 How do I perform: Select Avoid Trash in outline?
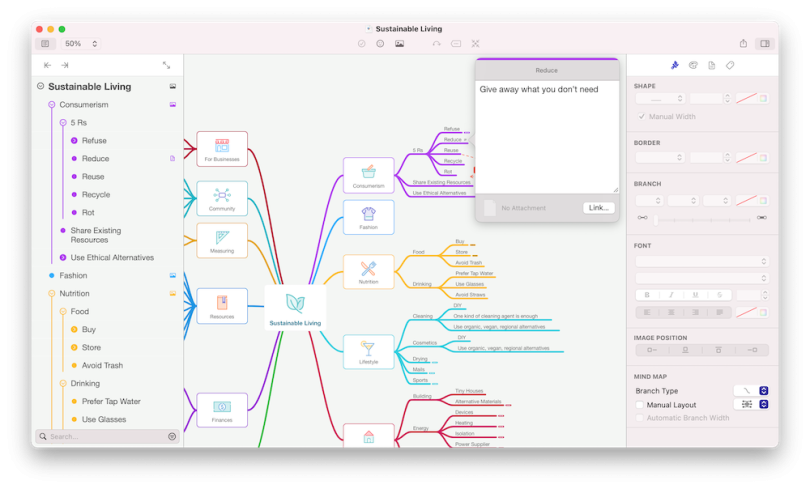(102, 365)
